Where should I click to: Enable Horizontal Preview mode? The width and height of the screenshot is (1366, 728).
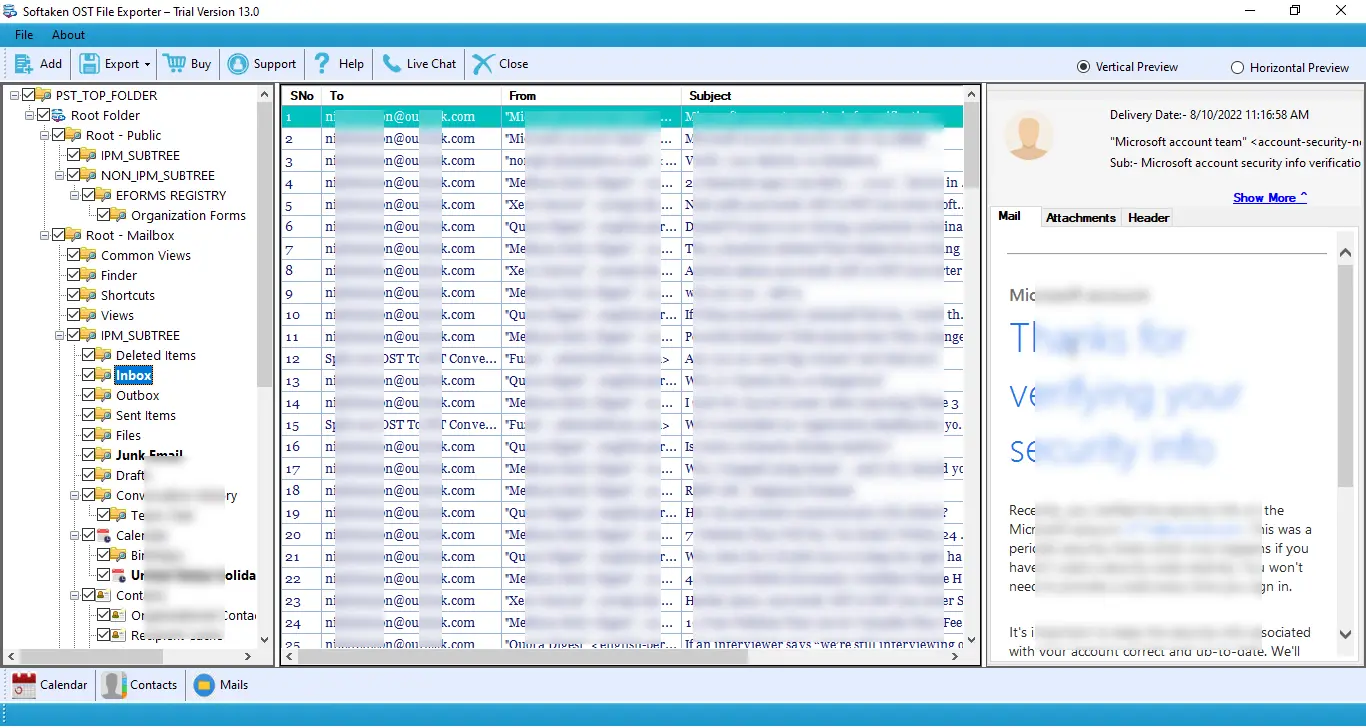coord(1237,66)
